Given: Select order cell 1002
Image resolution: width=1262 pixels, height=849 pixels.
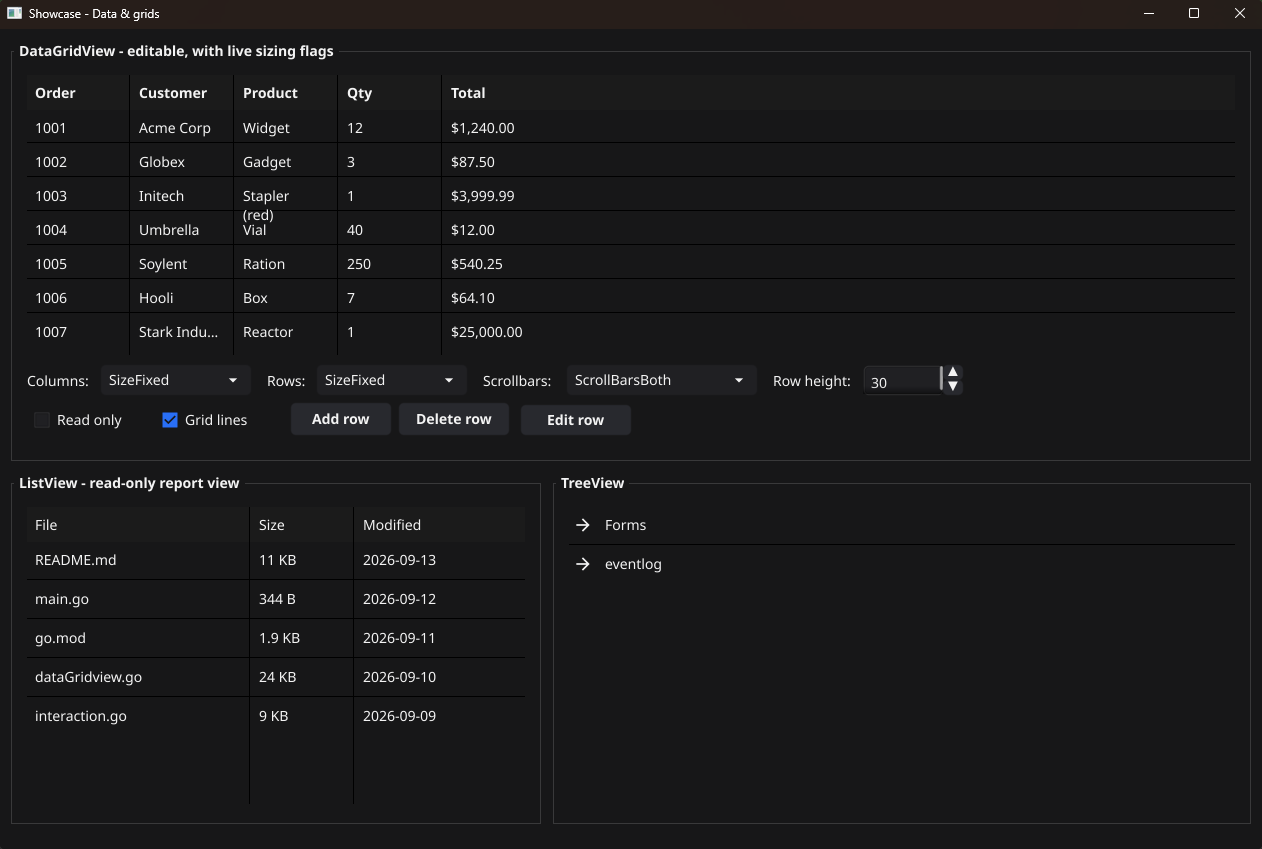Looking at the screenshot, I should tap(78, 162).
